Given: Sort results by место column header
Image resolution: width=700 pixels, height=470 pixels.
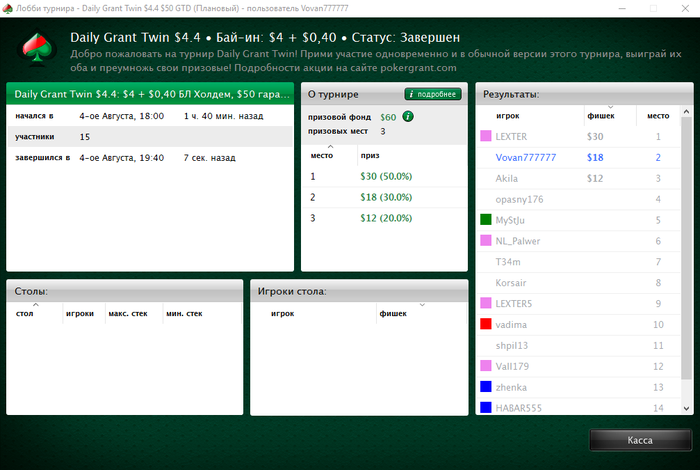Looking at the screenshot, I should tap(658, 116).
